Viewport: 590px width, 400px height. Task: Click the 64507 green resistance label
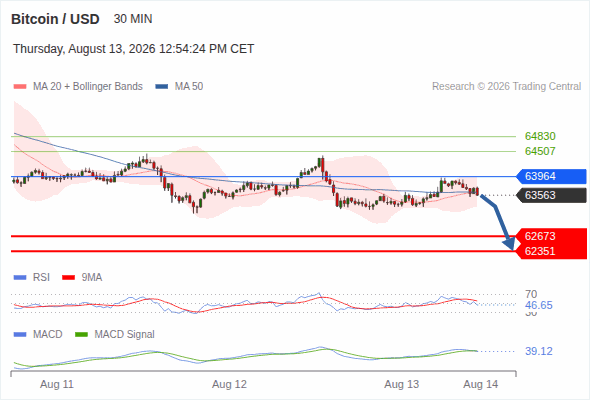coord(540,151)
